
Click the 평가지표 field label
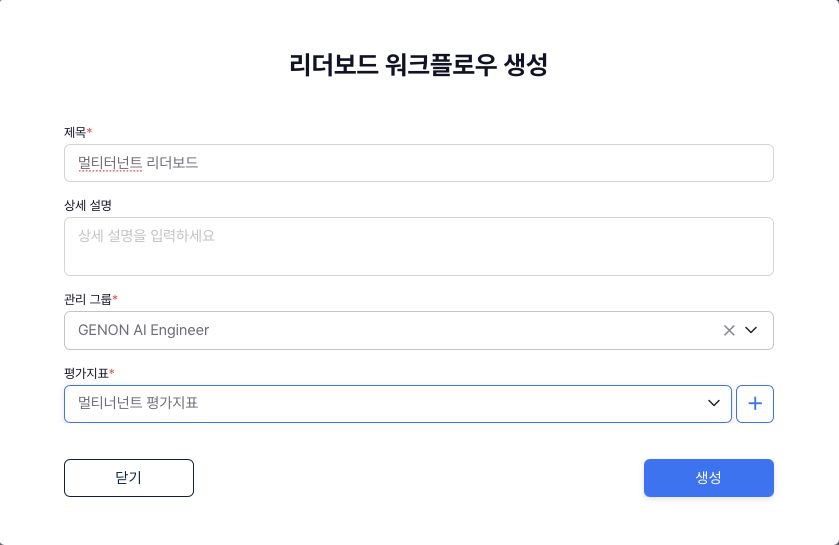86,373
